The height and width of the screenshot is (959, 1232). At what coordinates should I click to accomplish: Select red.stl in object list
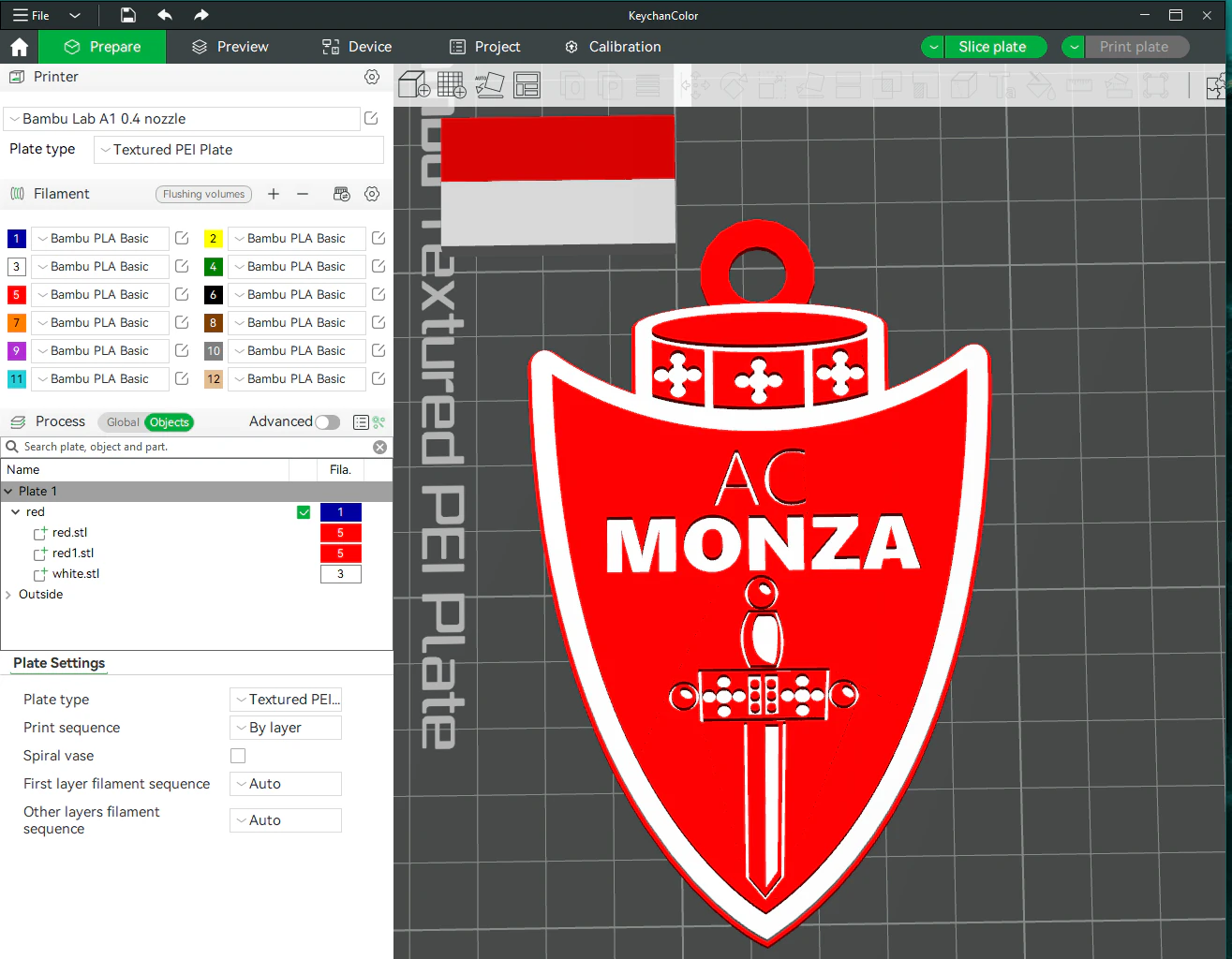tap(69, 533)
